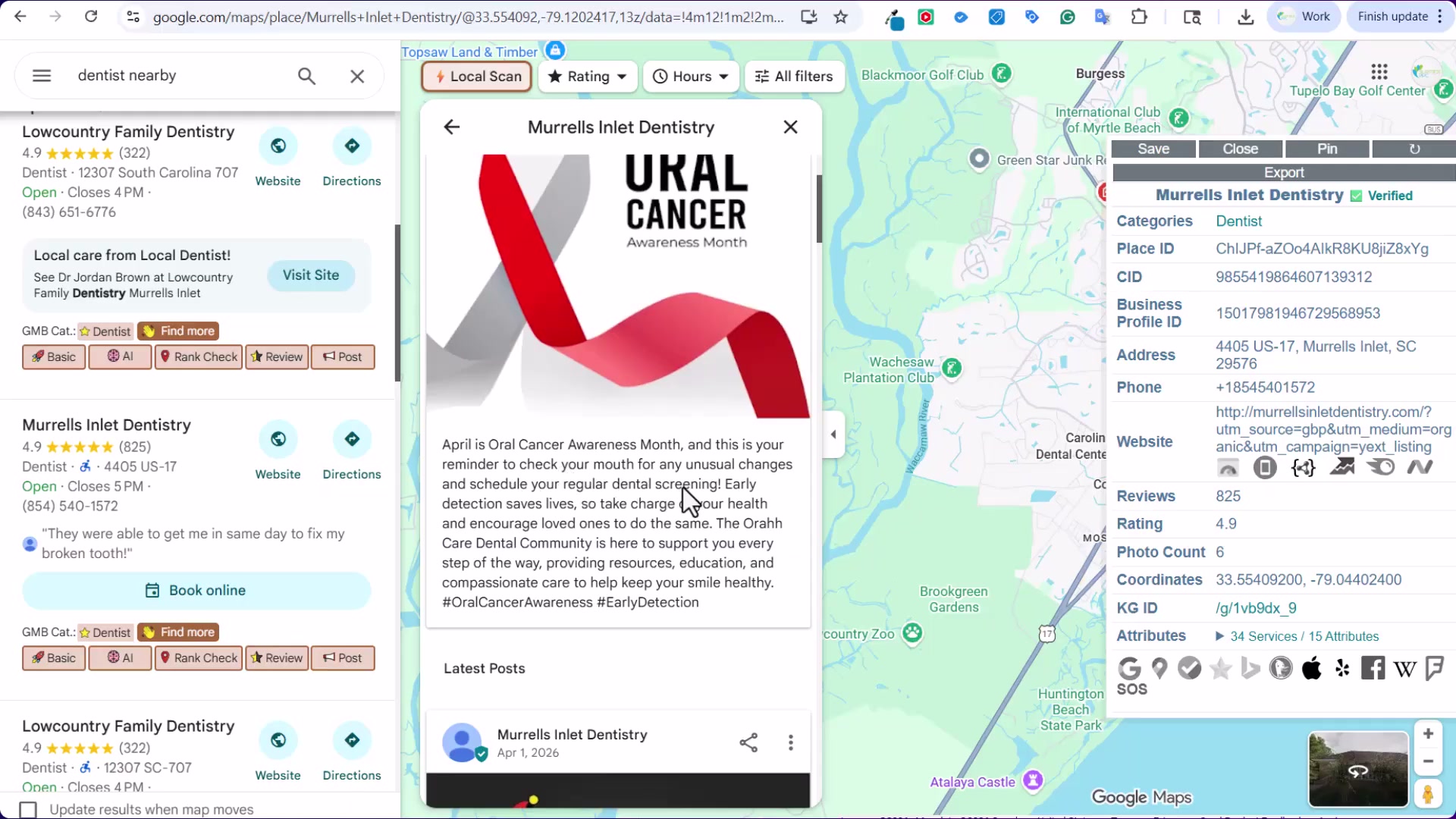Image resolution: width=1456 pixels, height=819 pixels.
Task: Collapse the side panel with the arrow tab
Action: click(x=833, y=435)
